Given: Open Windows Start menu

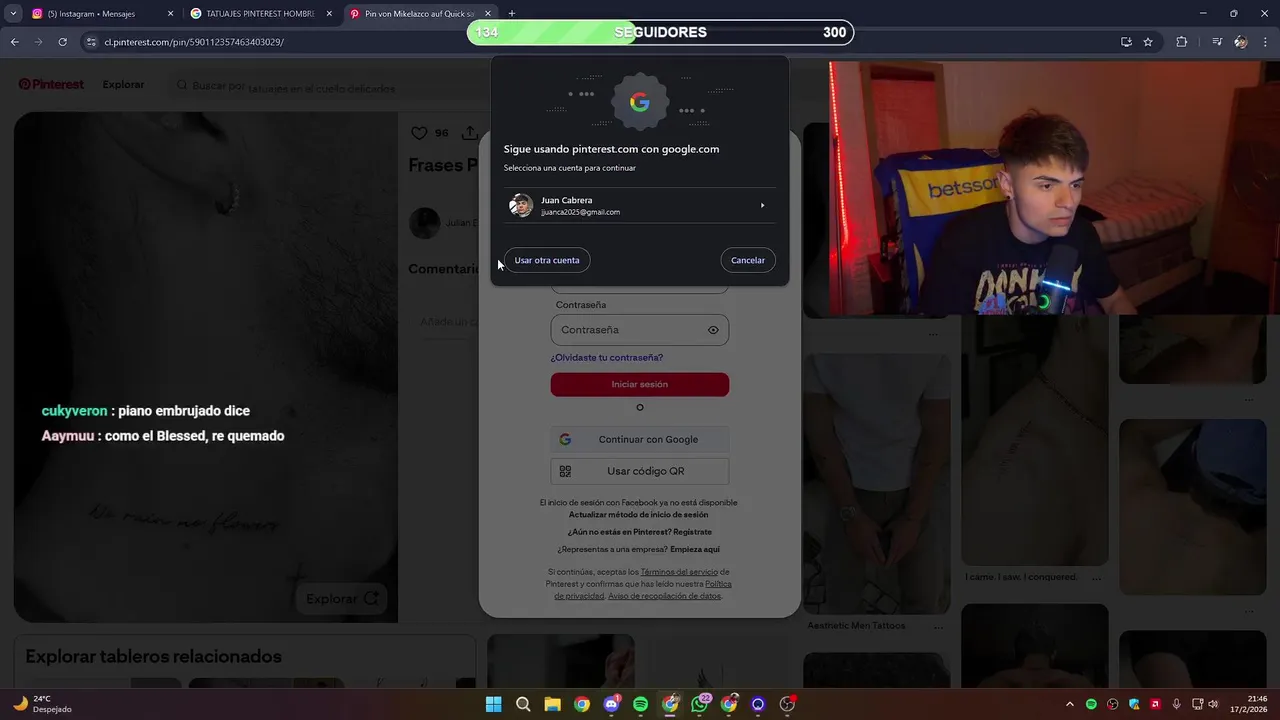Looking at the screenshot, I should [x=493, y=704].
